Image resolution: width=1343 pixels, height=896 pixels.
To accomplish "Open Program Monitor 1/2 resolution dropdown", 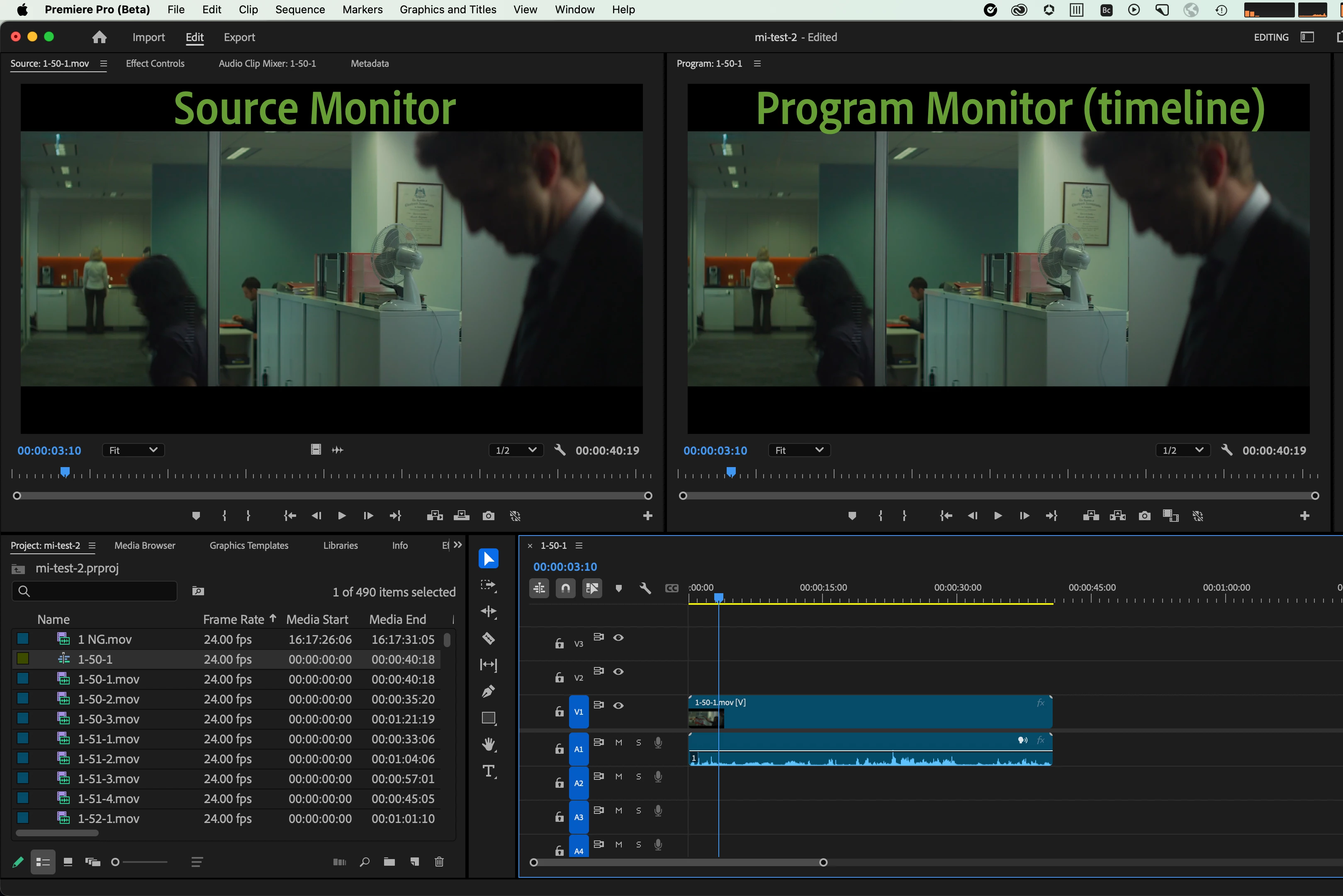I will 1182,450.
